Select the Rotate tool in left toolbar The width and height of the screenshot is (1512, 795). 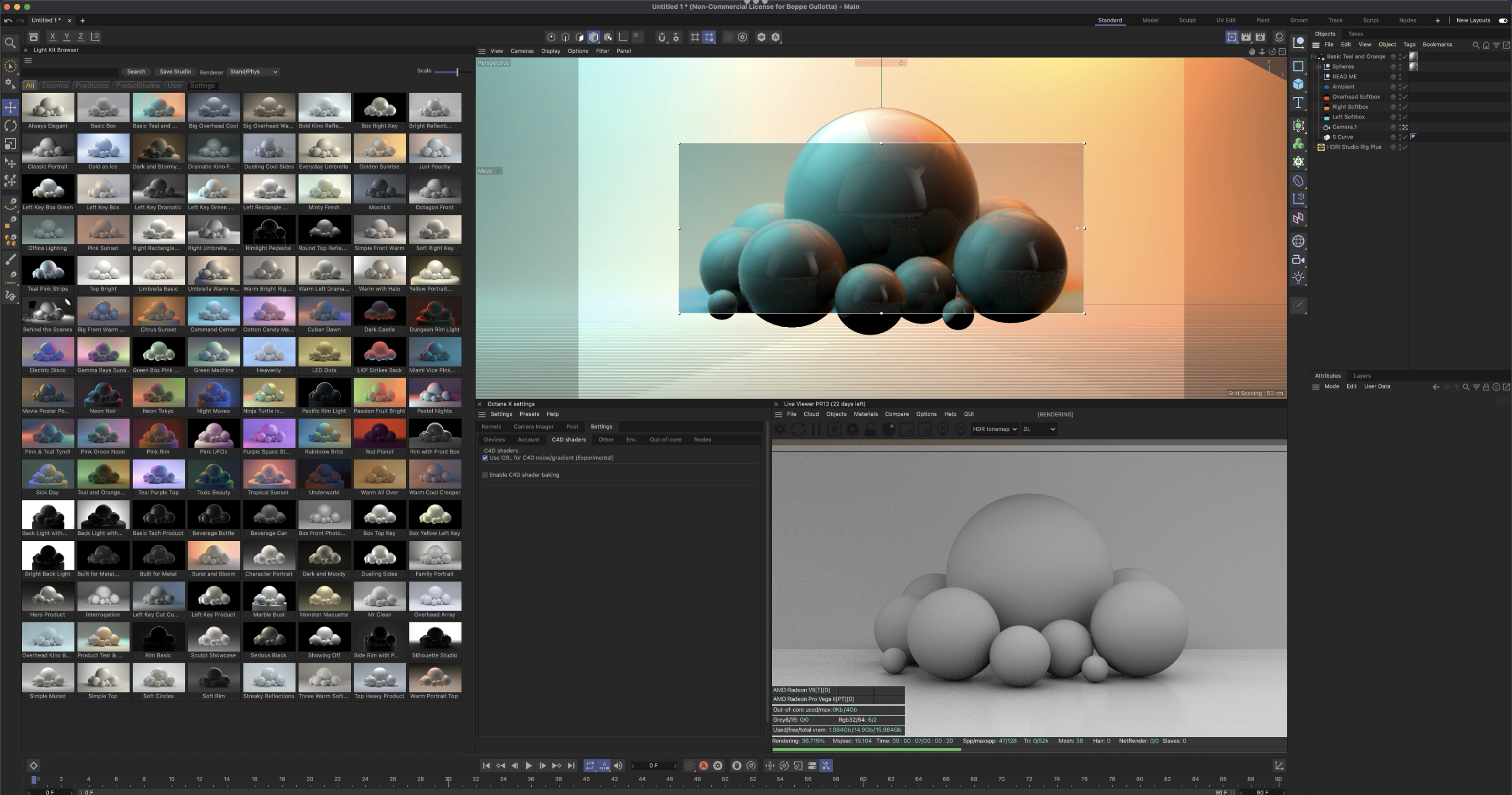point(11,126)
